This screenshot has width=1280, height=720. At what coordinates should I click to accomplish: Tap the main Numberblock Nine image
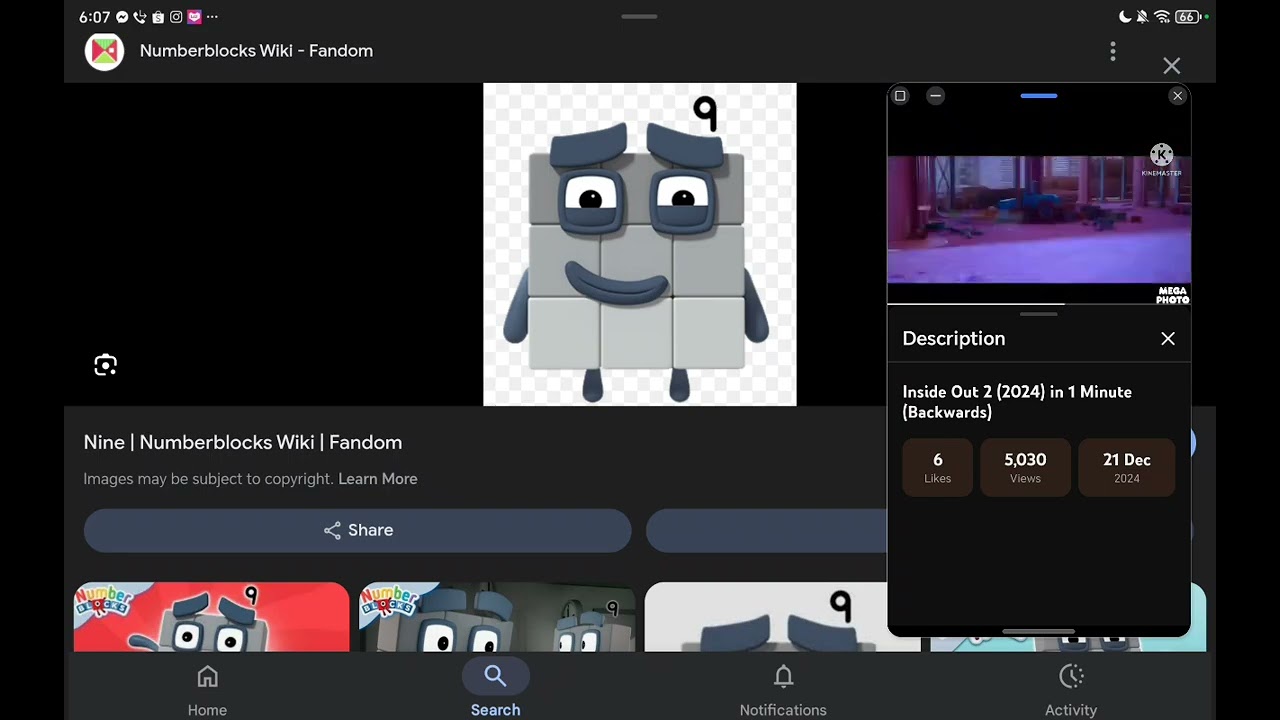click(640, 244)
